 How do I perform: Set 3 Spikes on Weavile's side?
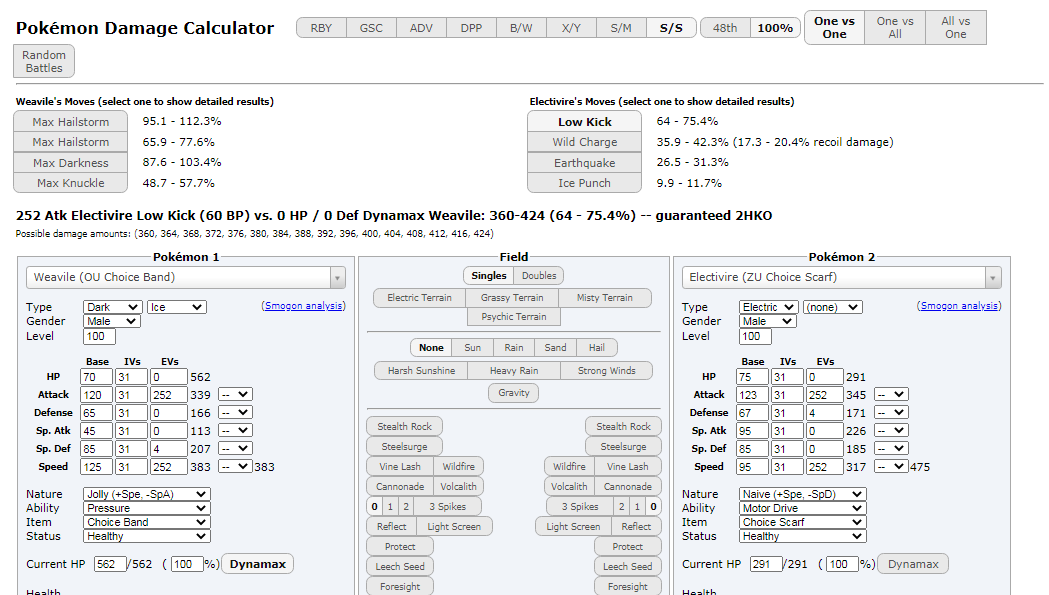point(447,507)
